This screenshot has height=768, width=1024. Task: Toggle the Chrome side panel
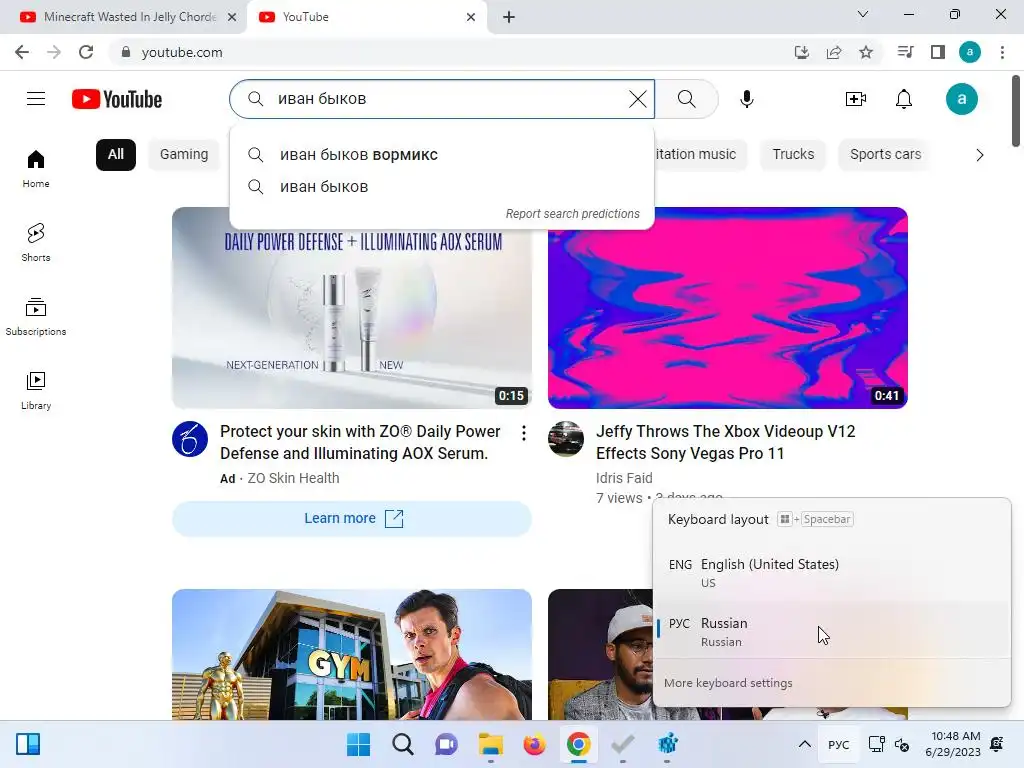938,52
